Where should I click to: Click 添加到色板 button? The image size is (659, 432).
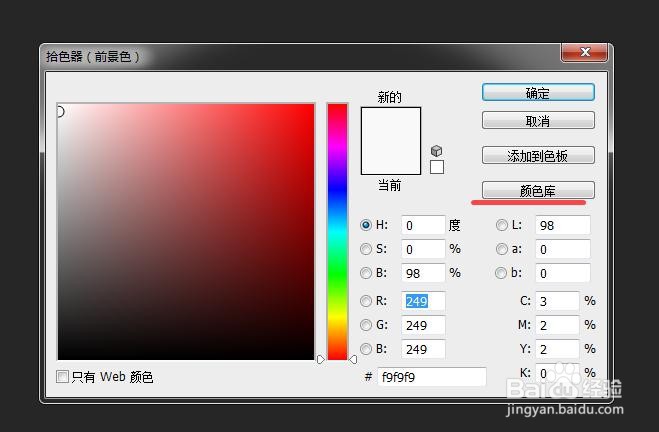tap(538, 155)
